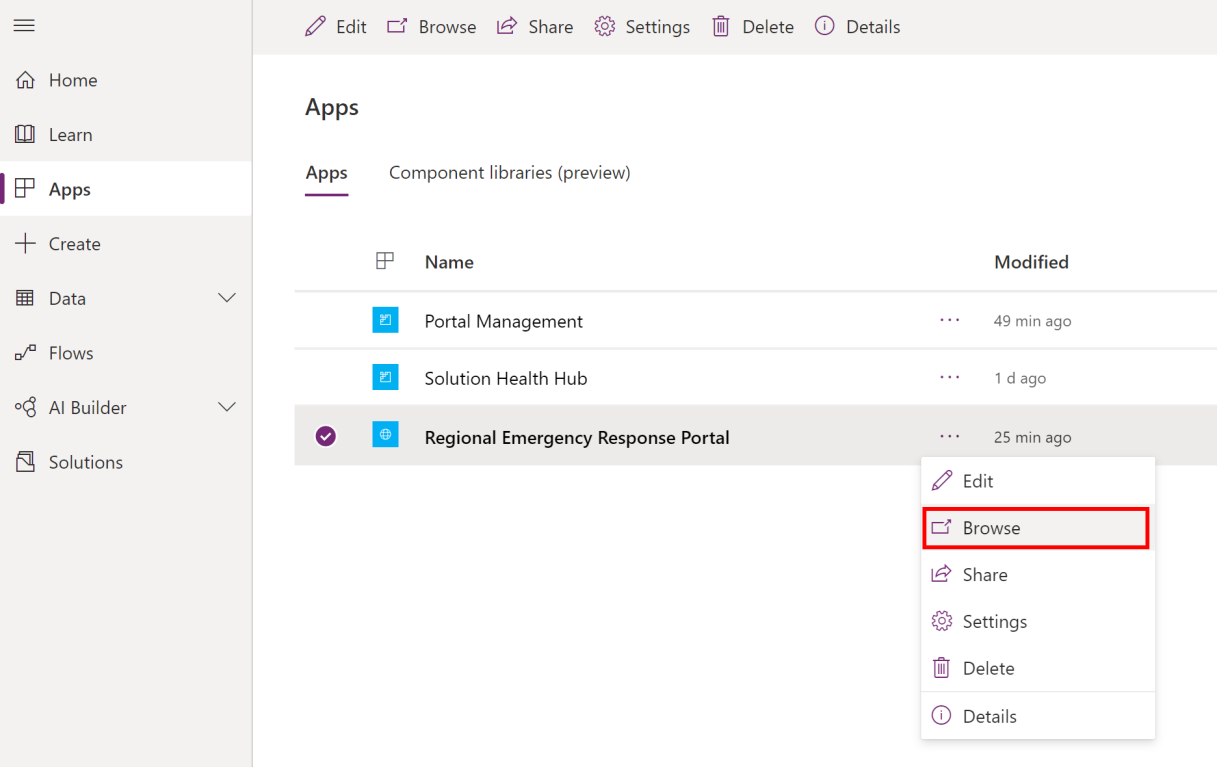Open more commands for Solution Health Hub
This screenshot has width=1217, height=767.
pos(950,377)
